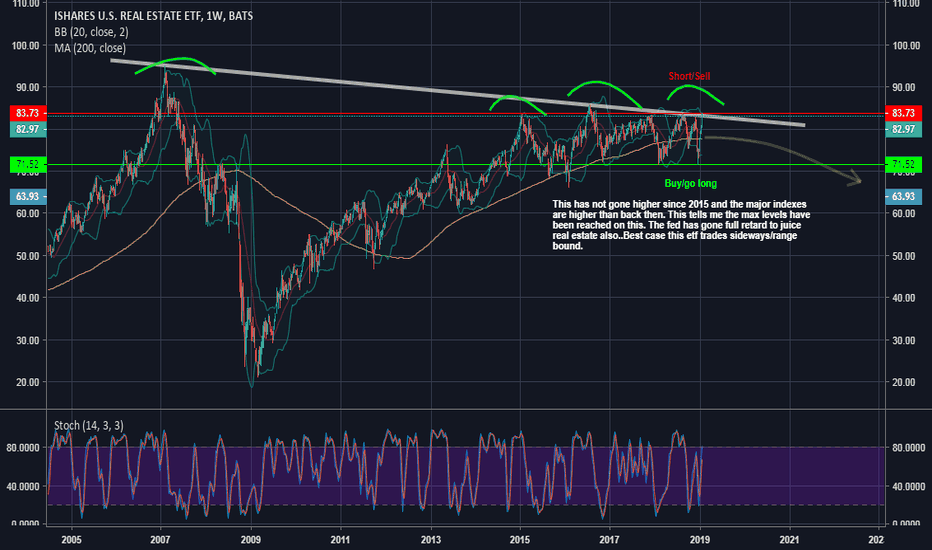This screenshot has height=550, width=932.
Task: Select the red horizontal resistance line
Action: pos(465,114)
